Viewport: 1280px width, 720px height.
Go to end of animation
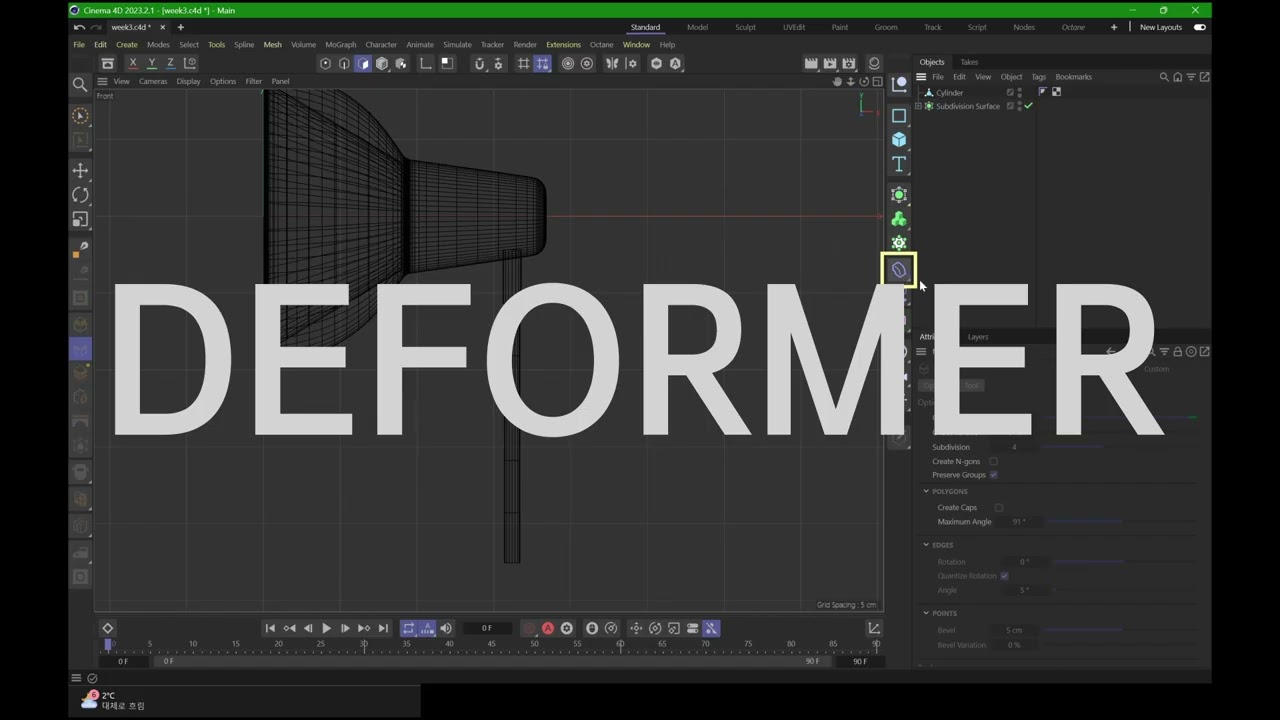[383, 628]
